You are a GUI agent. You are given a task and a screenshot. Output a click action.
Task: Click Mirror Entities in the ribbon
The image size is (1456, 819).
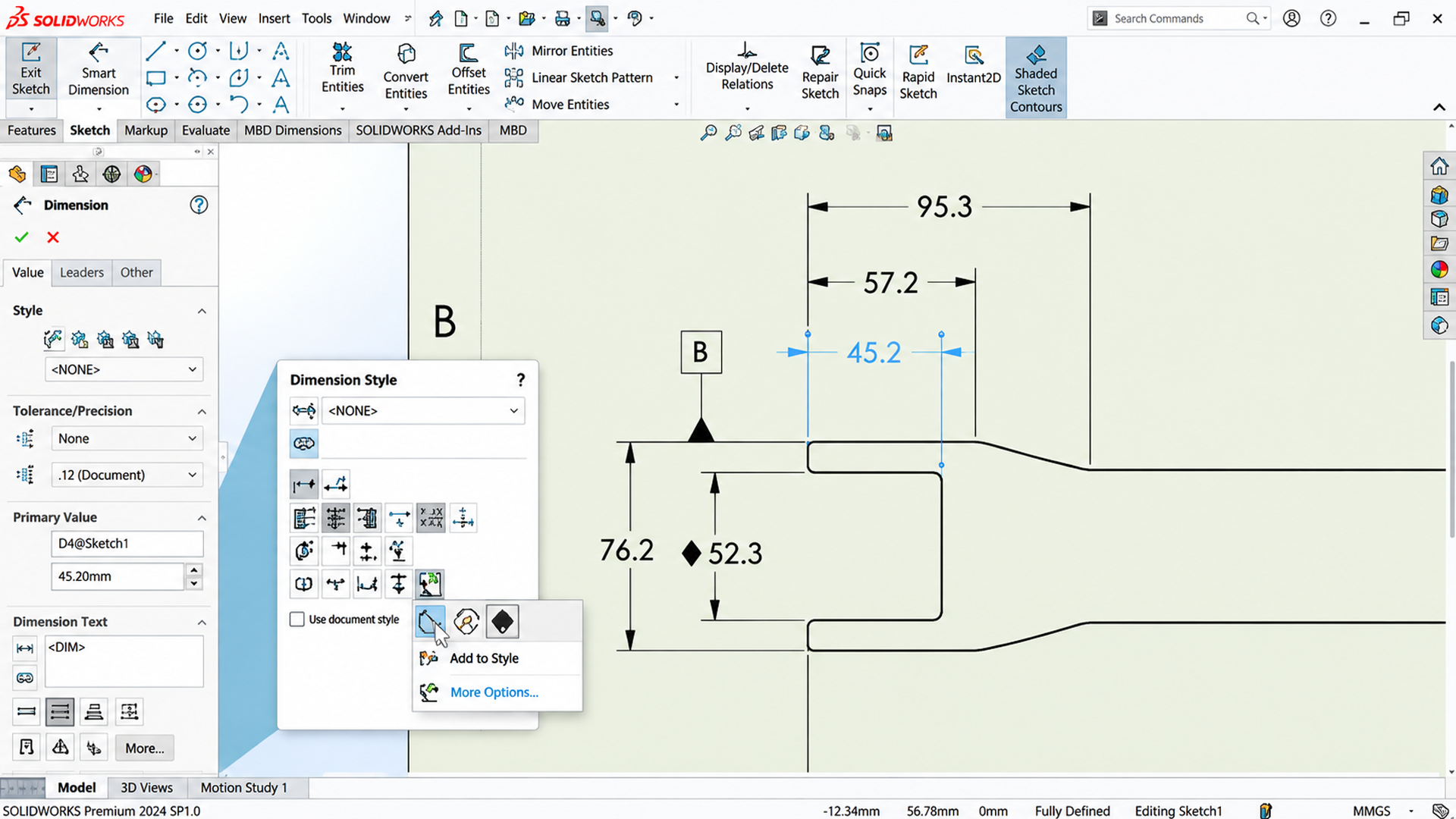tap(559, 51)
